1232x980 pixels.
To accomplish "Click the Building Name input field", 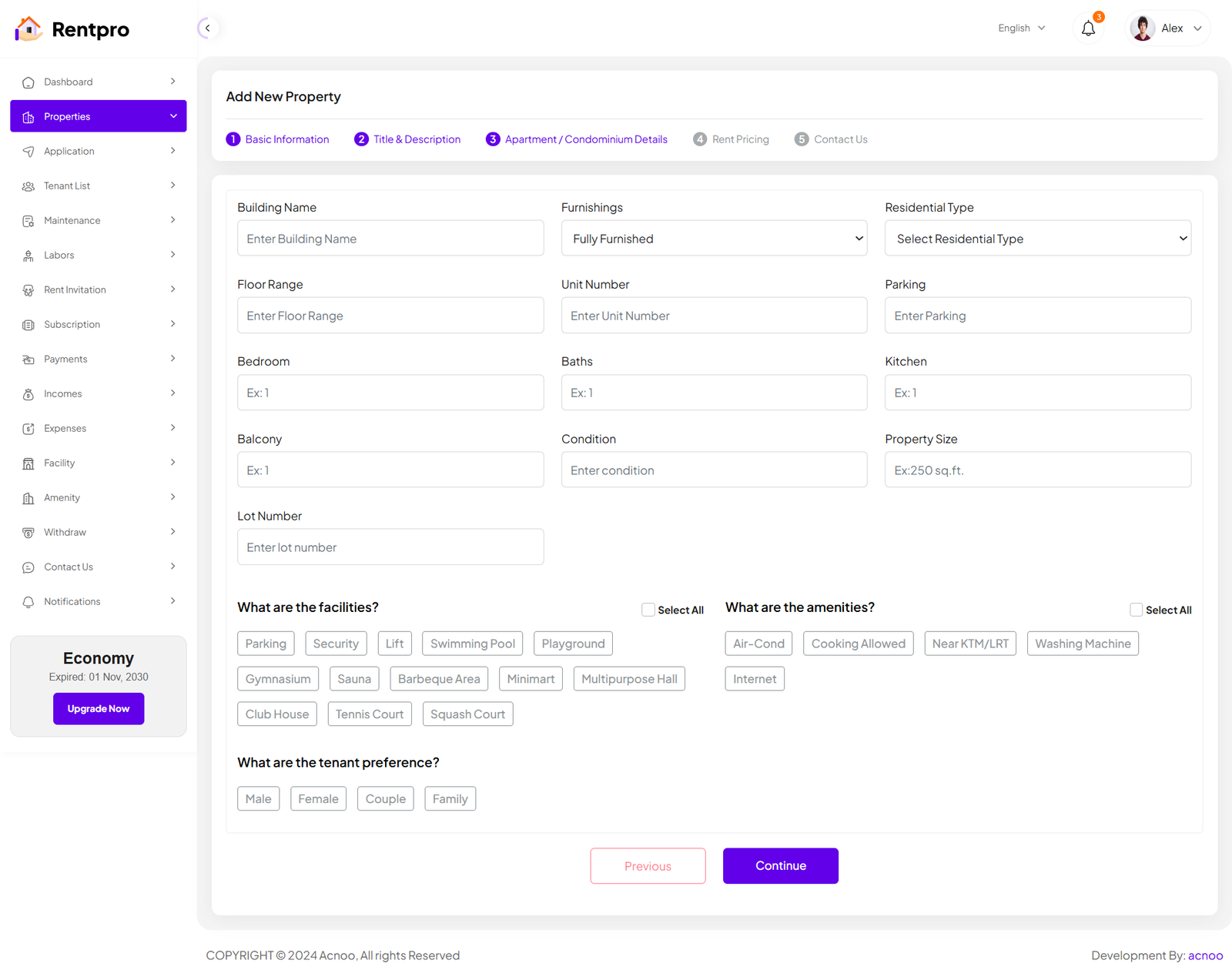I will point(390,239).
